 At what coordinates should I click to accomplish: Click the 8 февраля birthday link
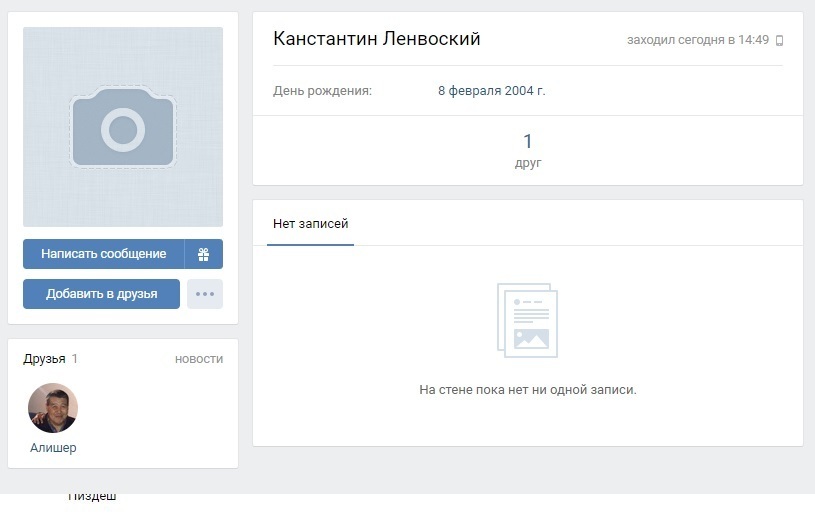(473, 91)
